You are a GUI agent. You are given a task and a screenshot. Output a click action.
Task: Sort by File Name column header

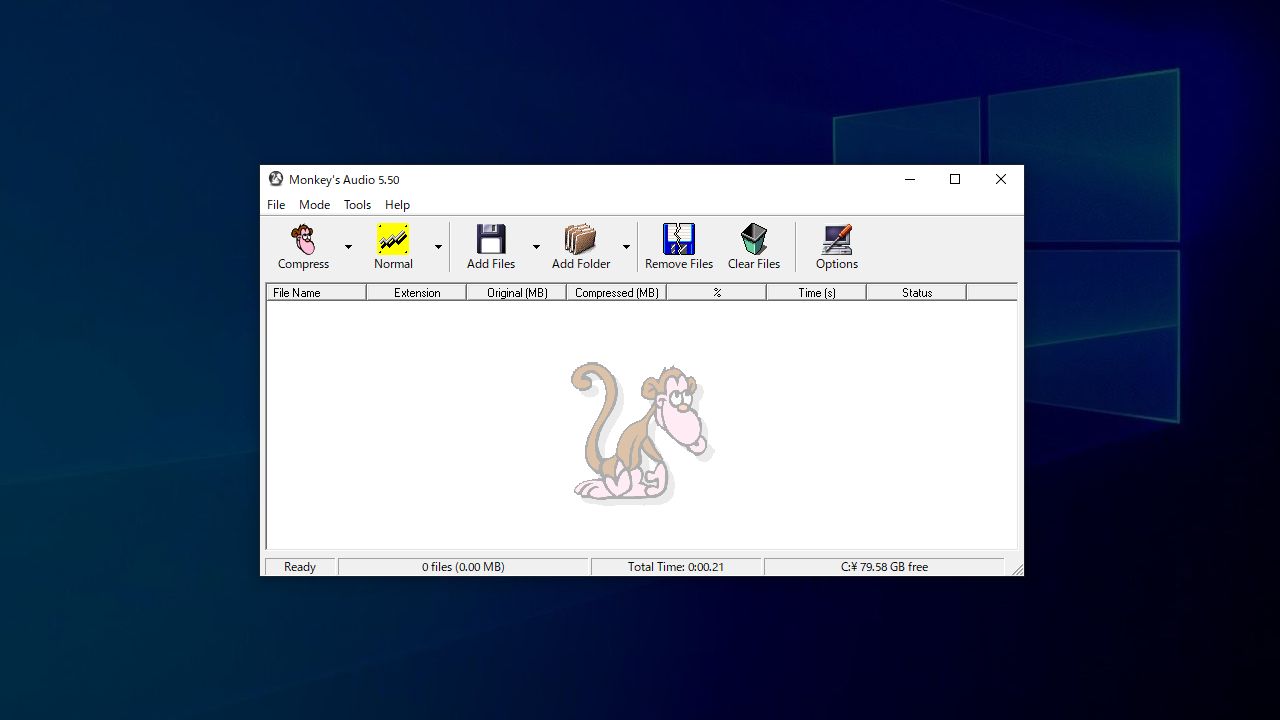click(316, 293)
